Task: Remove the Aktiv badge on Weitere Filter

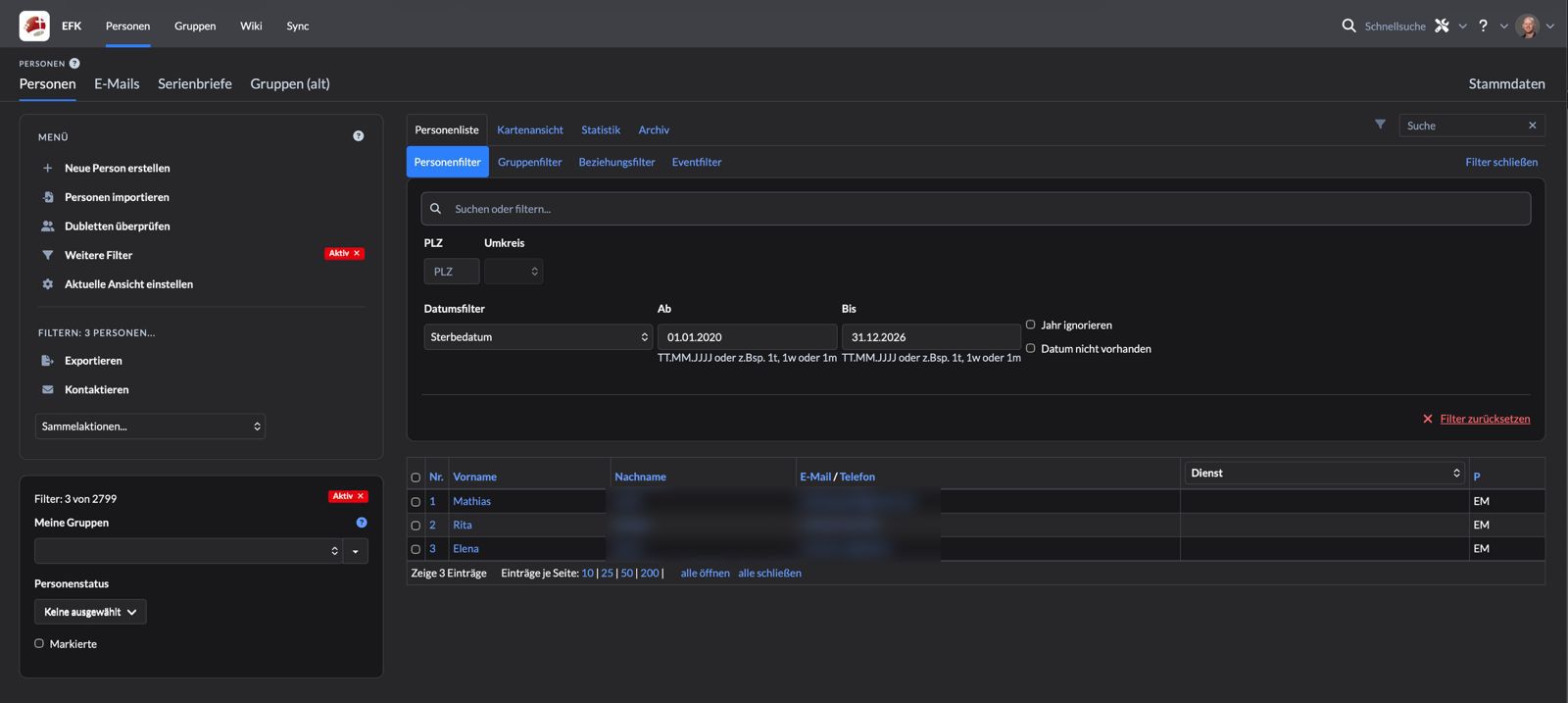Action: click(x=357, y=254)
